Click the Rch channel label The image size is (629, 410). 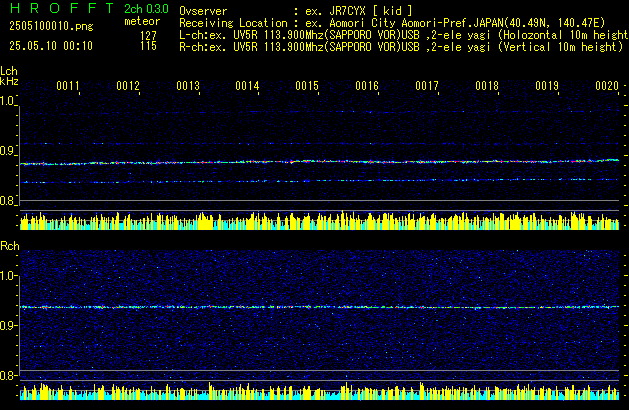coord(10,246)
